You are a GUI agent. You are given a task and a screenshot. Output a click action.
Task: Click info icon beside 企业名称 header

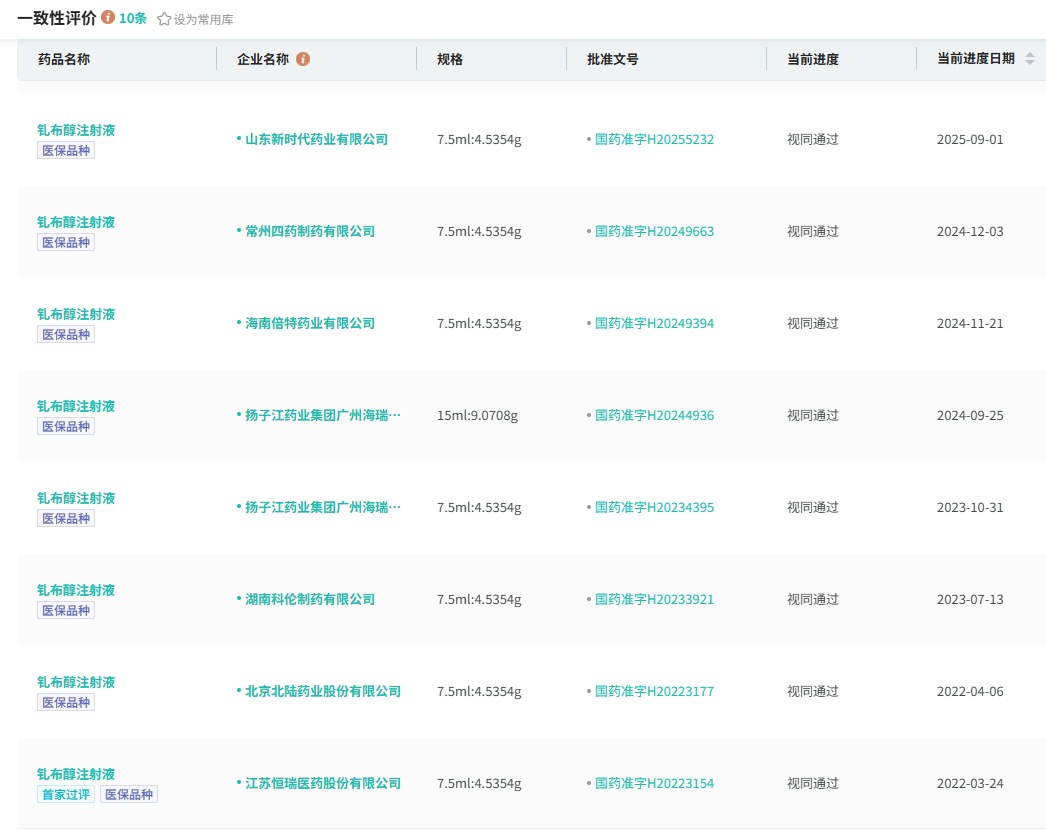303,59
